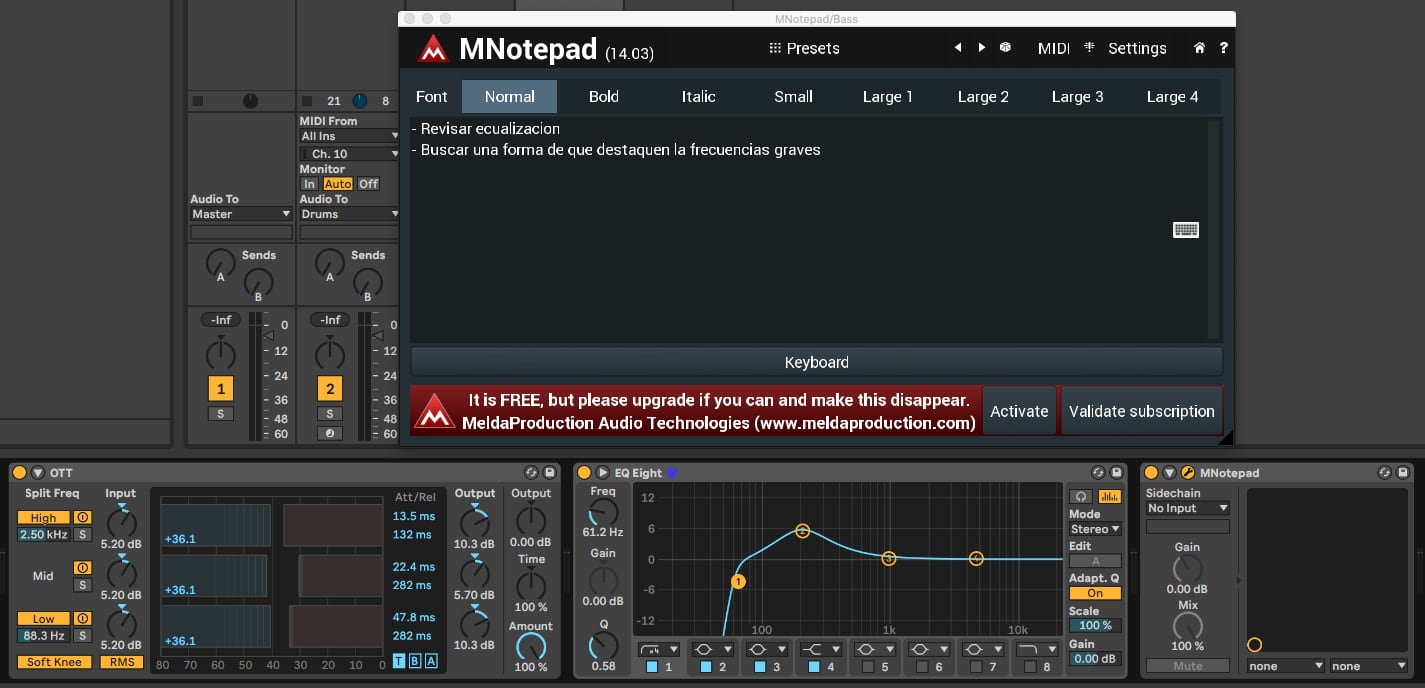1425x688 pixels.
Task: Toggle the OTT RMS button
Action: click(121, 662)
